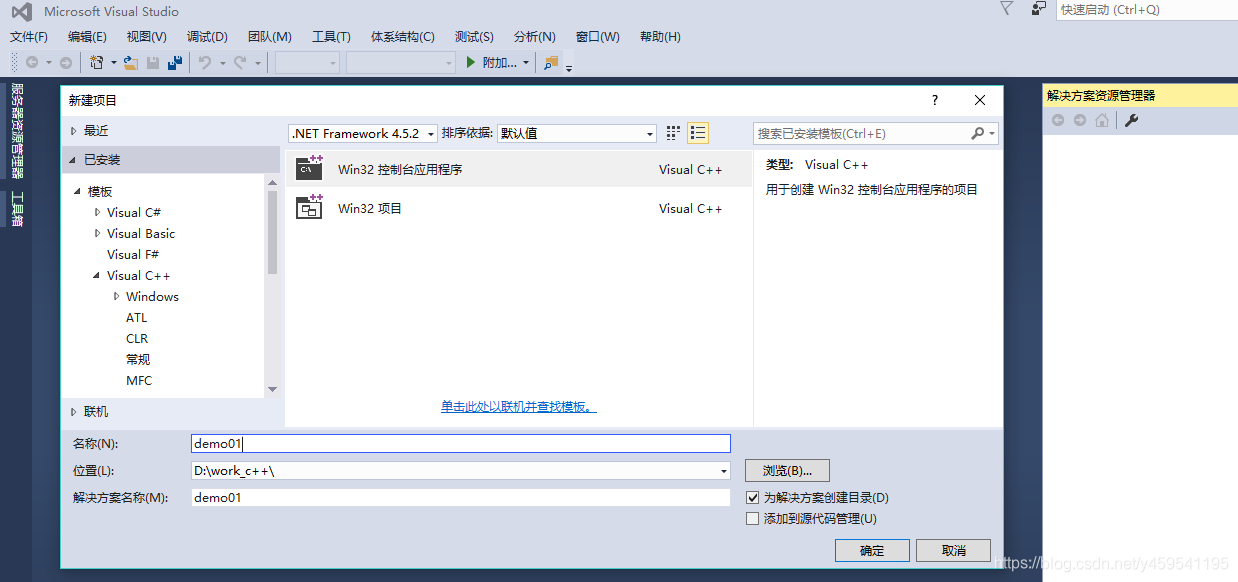
Task: Open the Tools menu
Action: pyautogui.click(x=331, y=36)
